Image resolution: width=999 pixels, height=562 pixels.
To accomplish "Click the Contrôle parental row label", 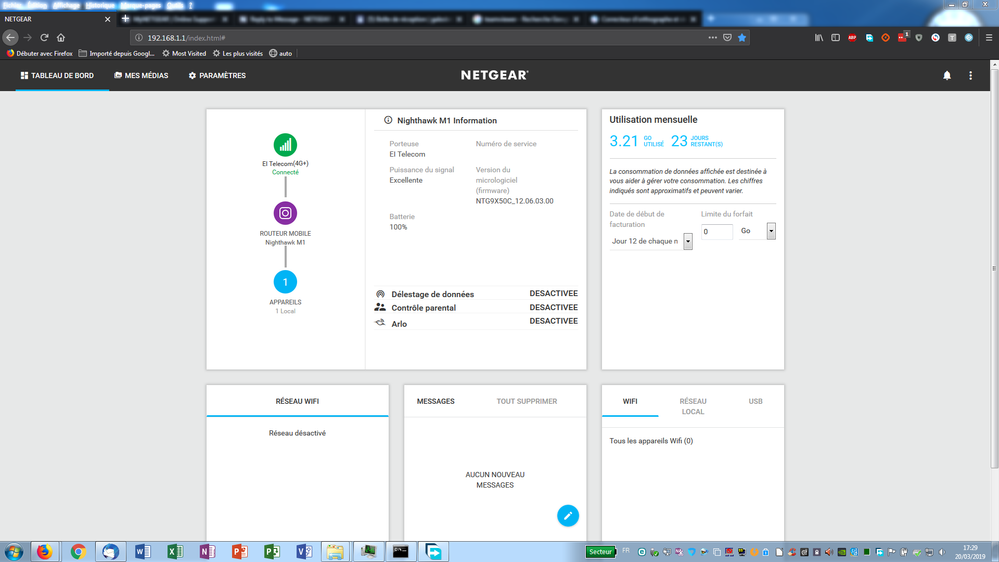I will tap(424, 307).
